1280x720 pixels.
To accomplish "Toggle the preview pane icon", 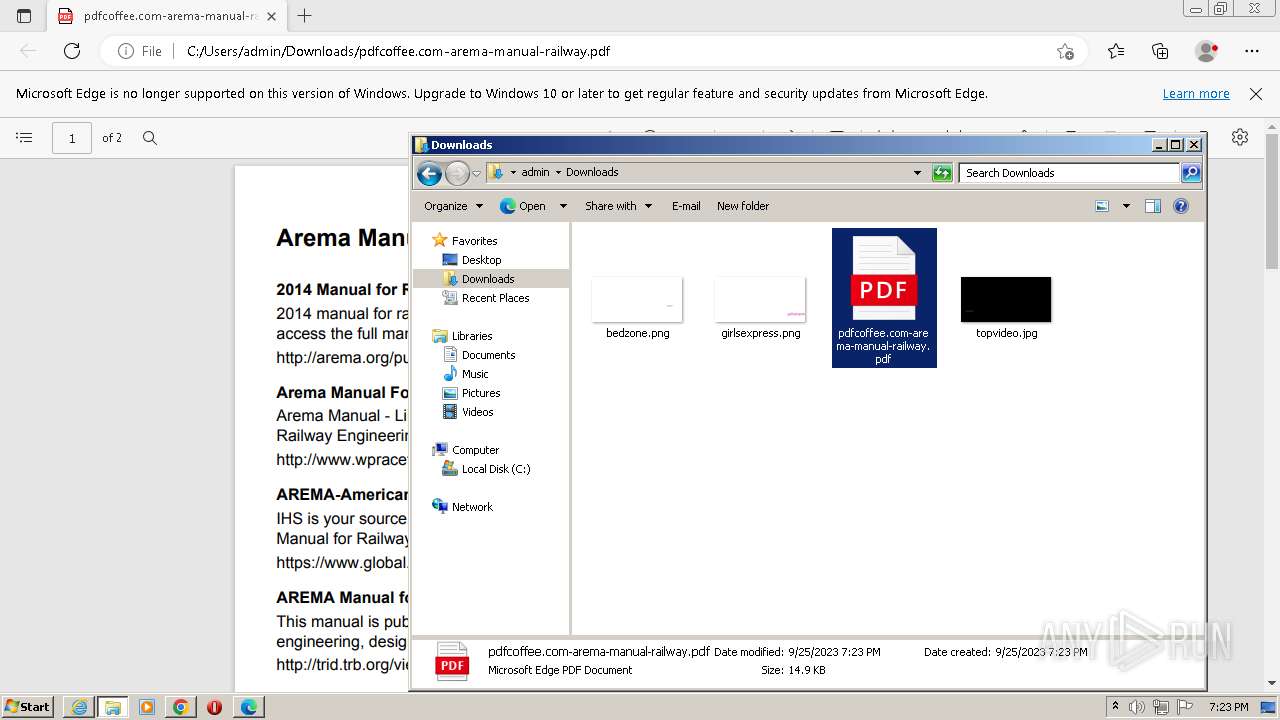I will pyautogui.click(x=1153, y=206).
